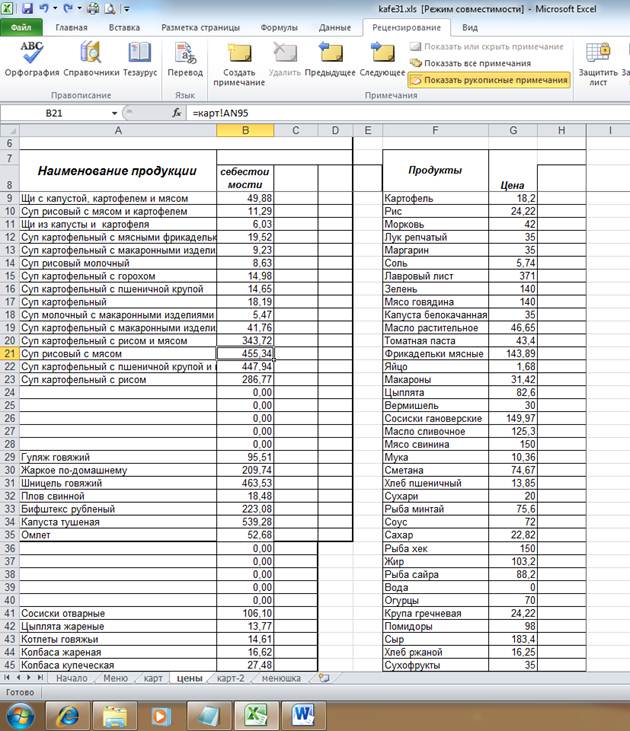Open the quick access toolbar customize dropdown

(127, 8)
